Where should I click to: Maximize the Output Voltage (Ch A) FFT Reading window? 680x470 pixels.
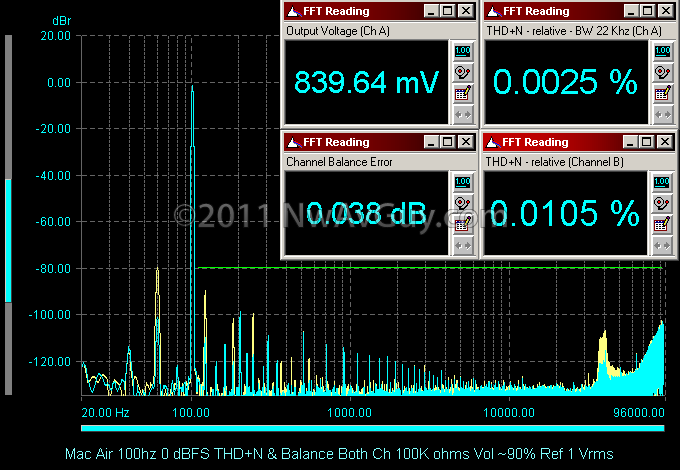click(448, 11)
